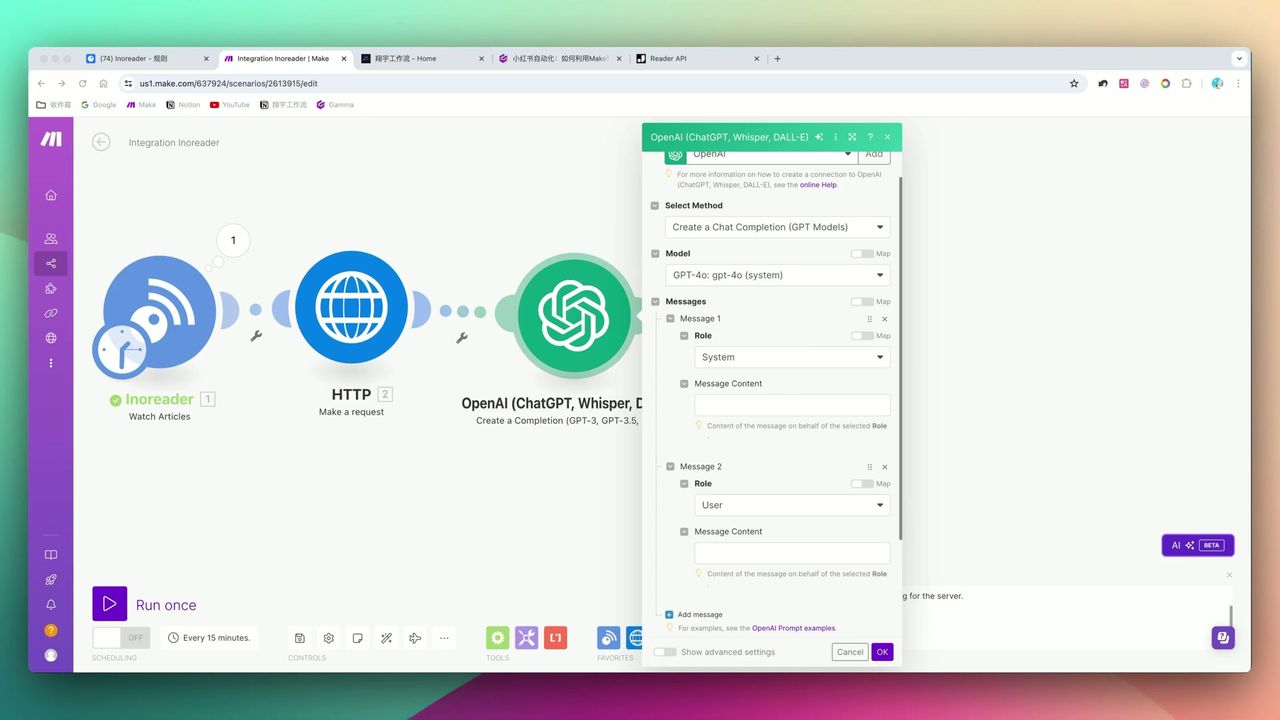Image resolution: width=1280 pixels, height=720 pixels.
Task: Open the GPT-4o model dropdown
Action: (776, 275)
